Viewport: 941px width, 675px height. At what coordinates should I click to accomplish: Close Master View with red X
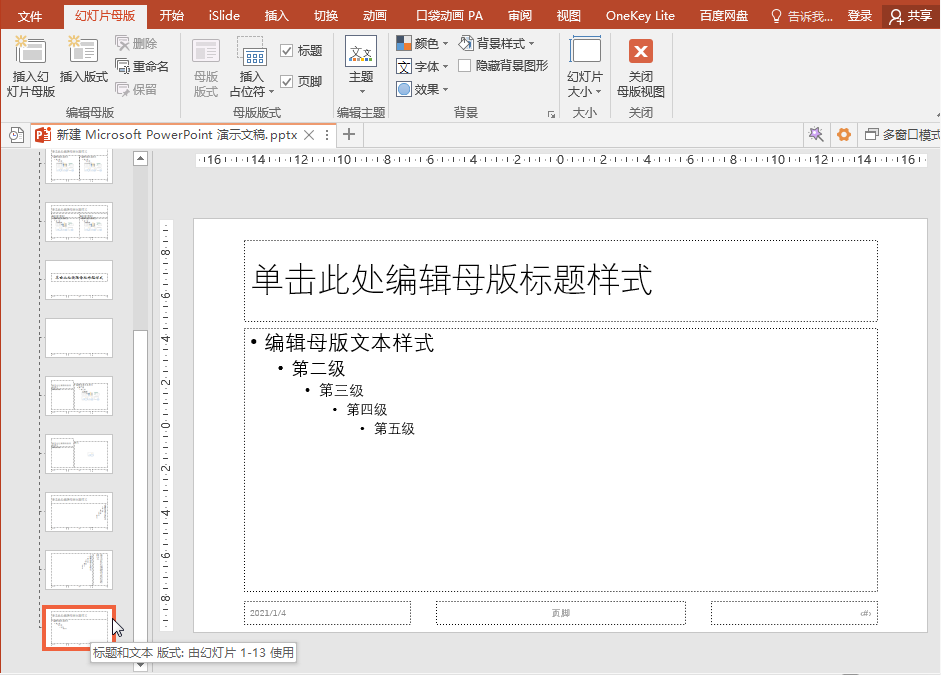(640, 51)
